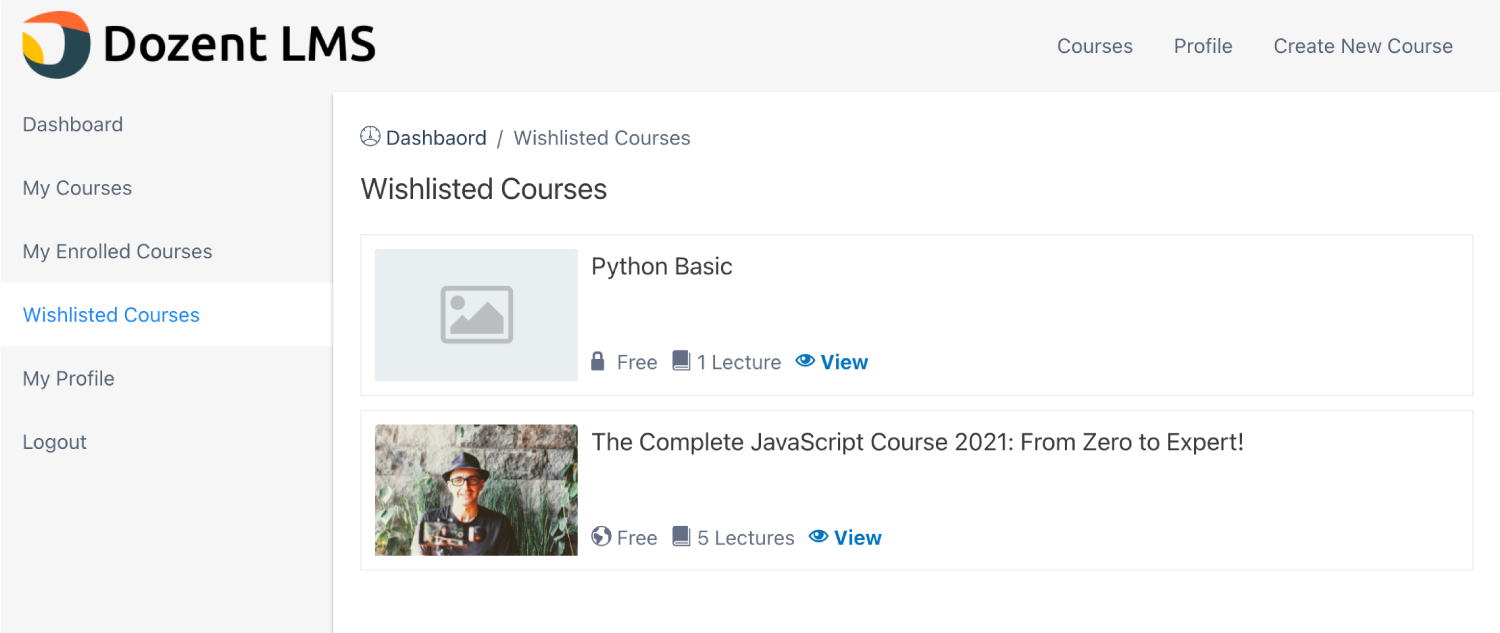1500x633 pixels.
Task: Open the Profile top menu item
Action: point(1203,46)
